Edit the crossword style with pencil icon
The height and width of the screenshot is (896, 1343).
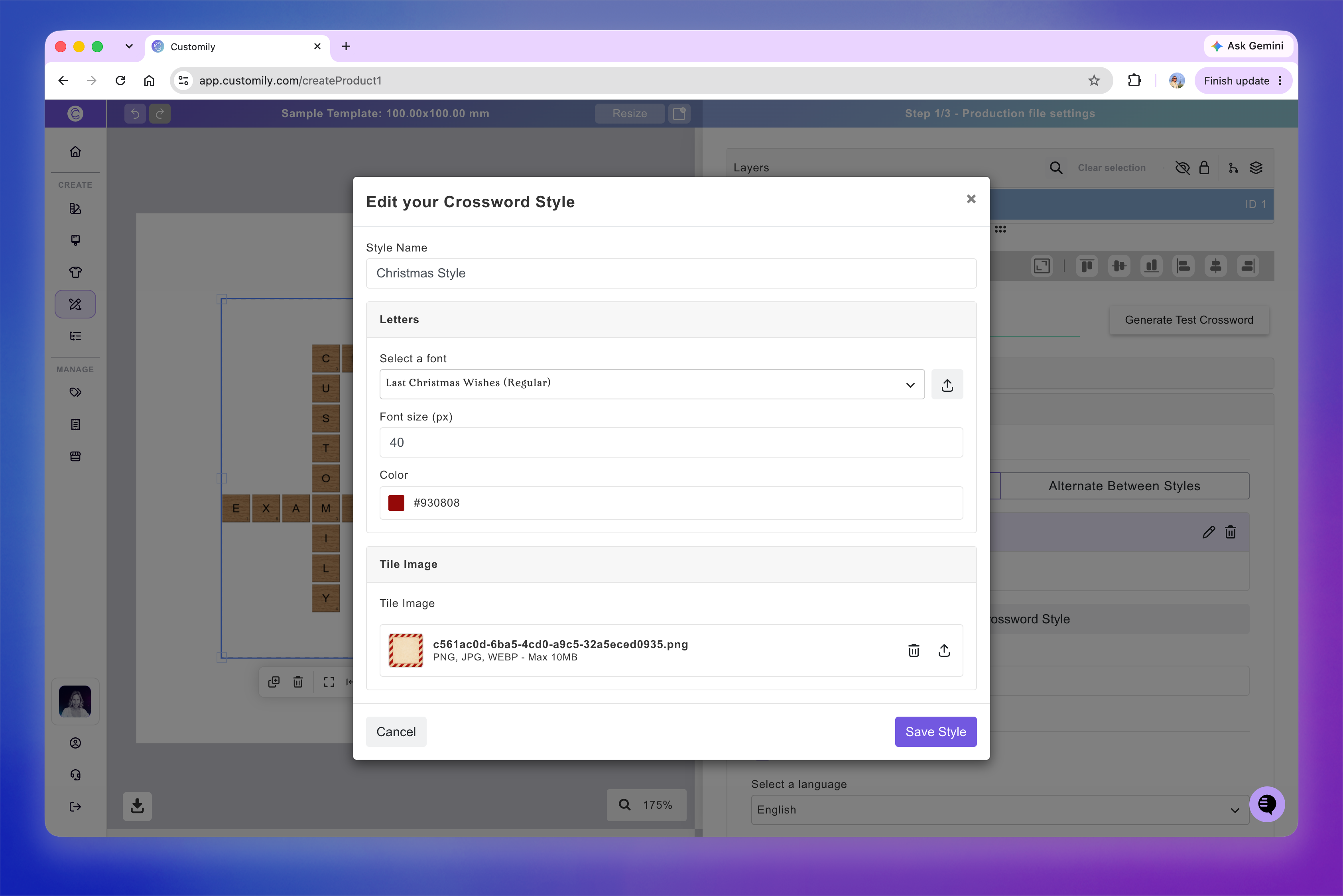tap(1208, 532)
